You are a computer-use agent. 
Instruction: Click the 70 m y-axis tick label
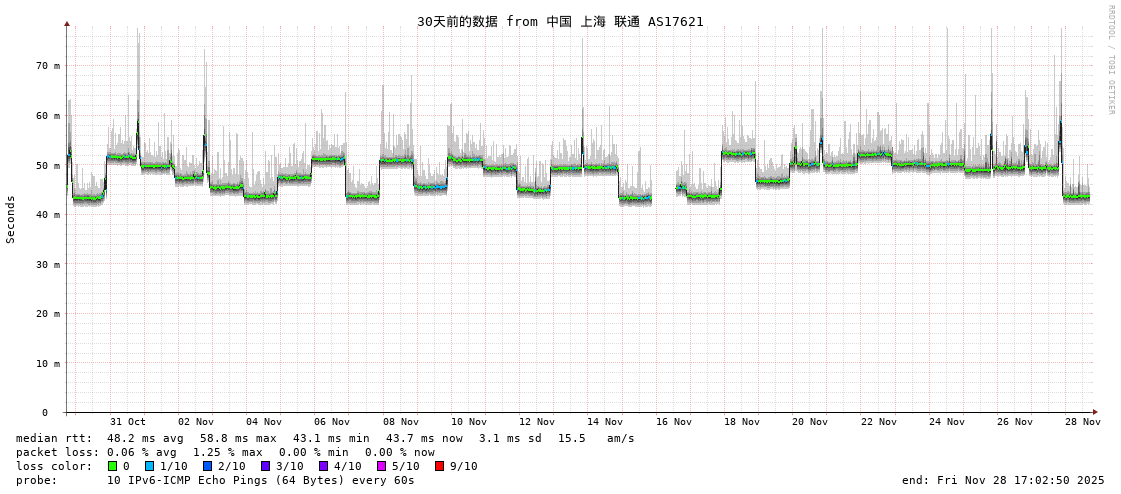click(48, 66)
